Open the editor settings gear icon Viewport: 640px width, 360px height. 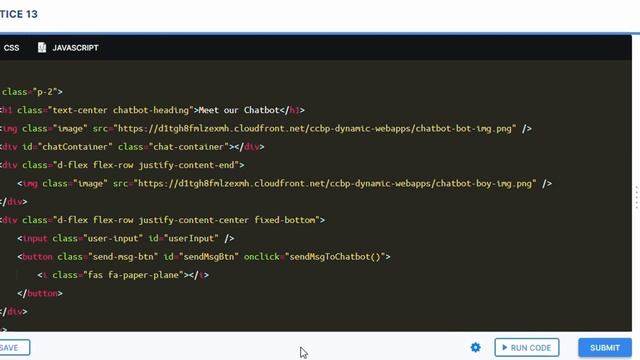pyautogui.click(x=476, y=348)
